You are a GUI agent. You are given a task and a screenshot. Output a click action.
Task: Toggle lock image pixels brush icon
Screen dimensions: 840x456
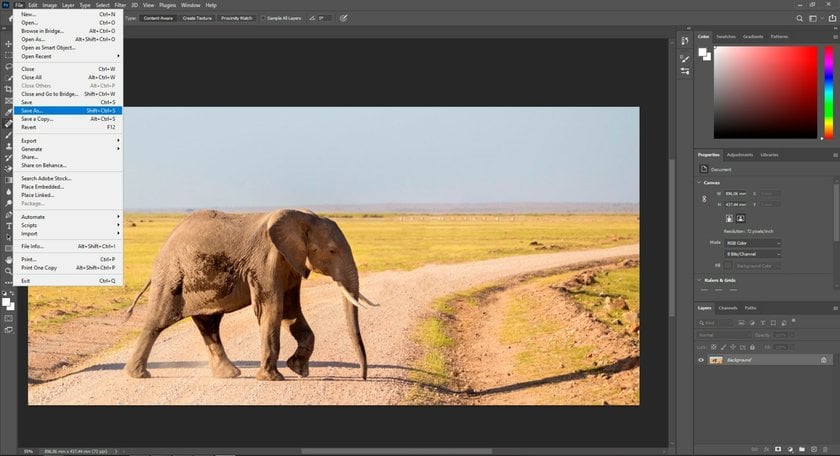[x=723, y=347]
